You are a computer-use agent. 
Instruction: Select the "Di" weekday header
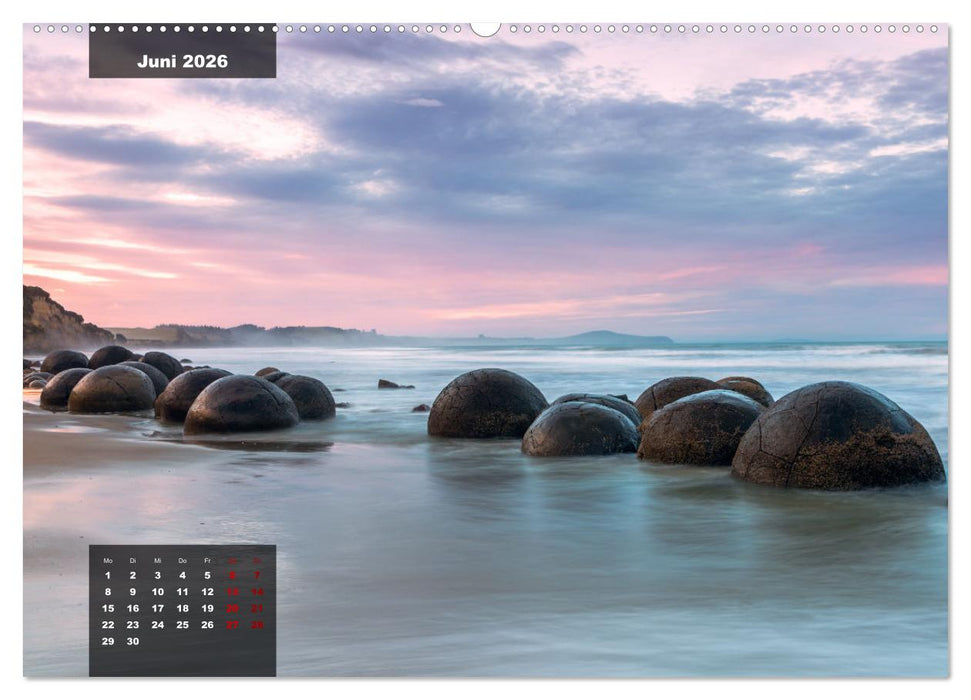coord(133,560)
